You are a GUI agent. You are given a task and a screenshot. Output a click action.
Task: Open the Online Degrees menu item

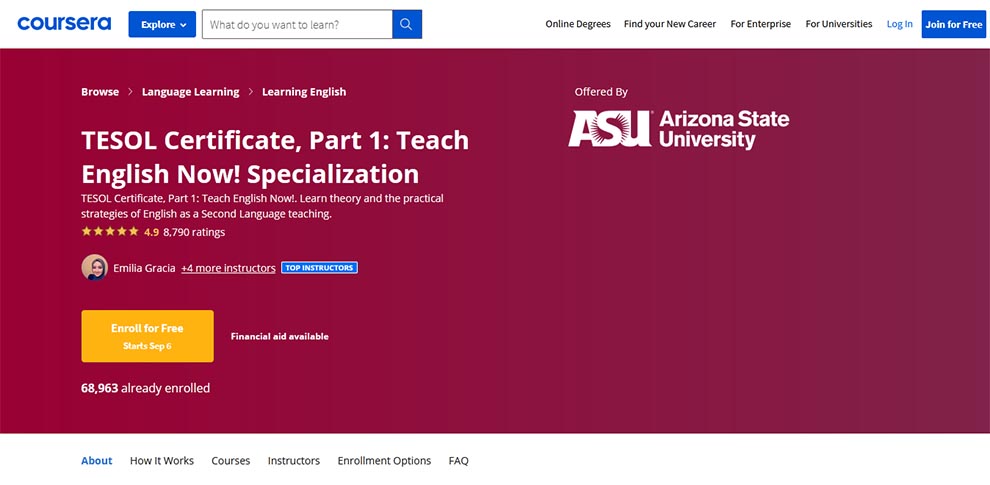pos(578,24)
